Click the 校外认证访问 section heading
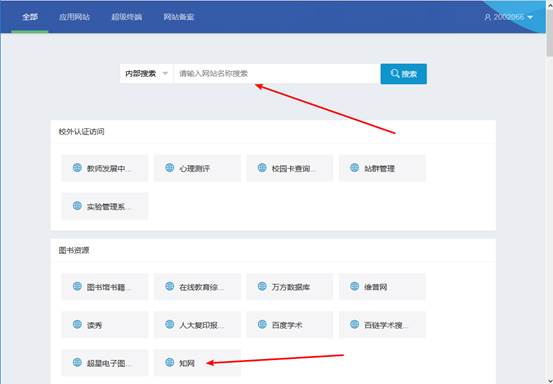553x384 pixels. (x=81, y=132)
